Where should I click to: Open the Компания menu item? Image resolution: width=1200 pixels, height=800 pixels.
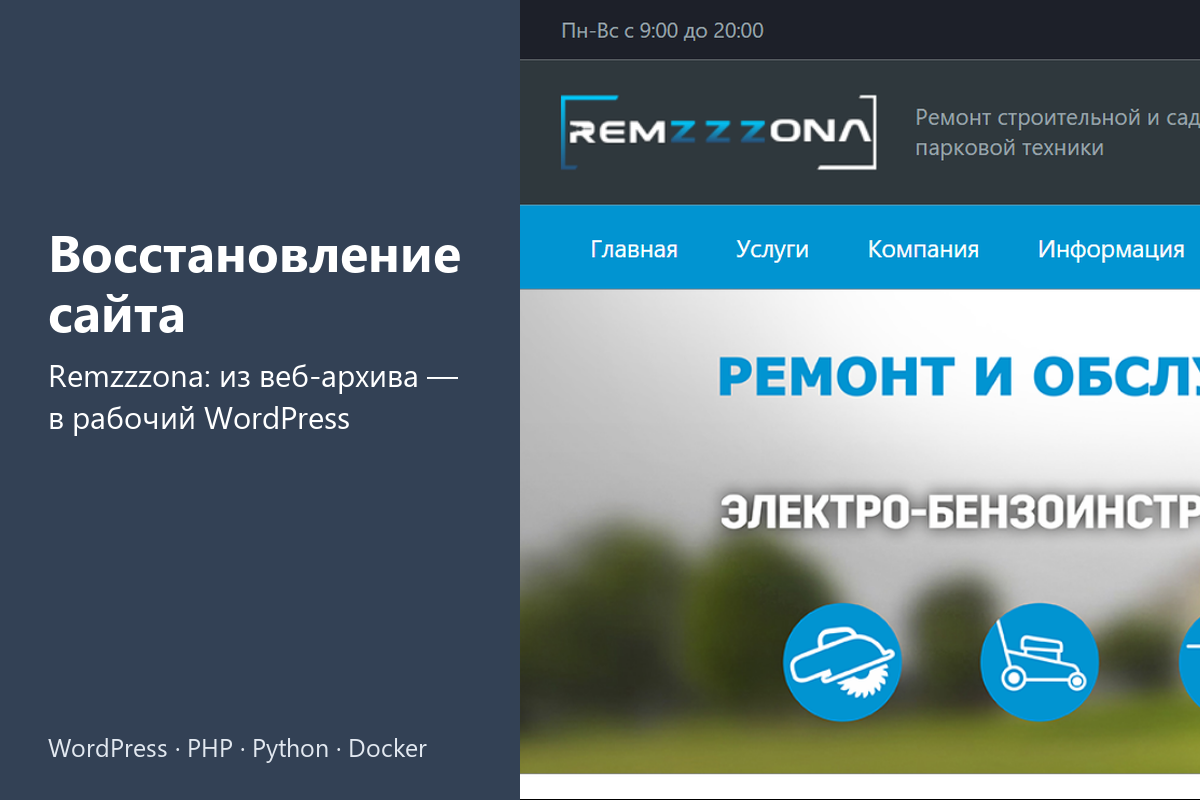click(x=923, y=249)
